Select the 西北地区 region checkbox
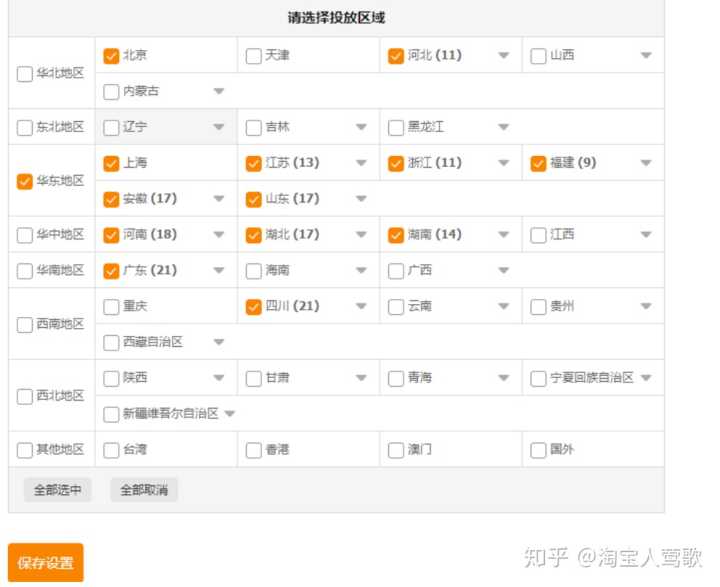The image size is (720, 587). pos(25,397)
